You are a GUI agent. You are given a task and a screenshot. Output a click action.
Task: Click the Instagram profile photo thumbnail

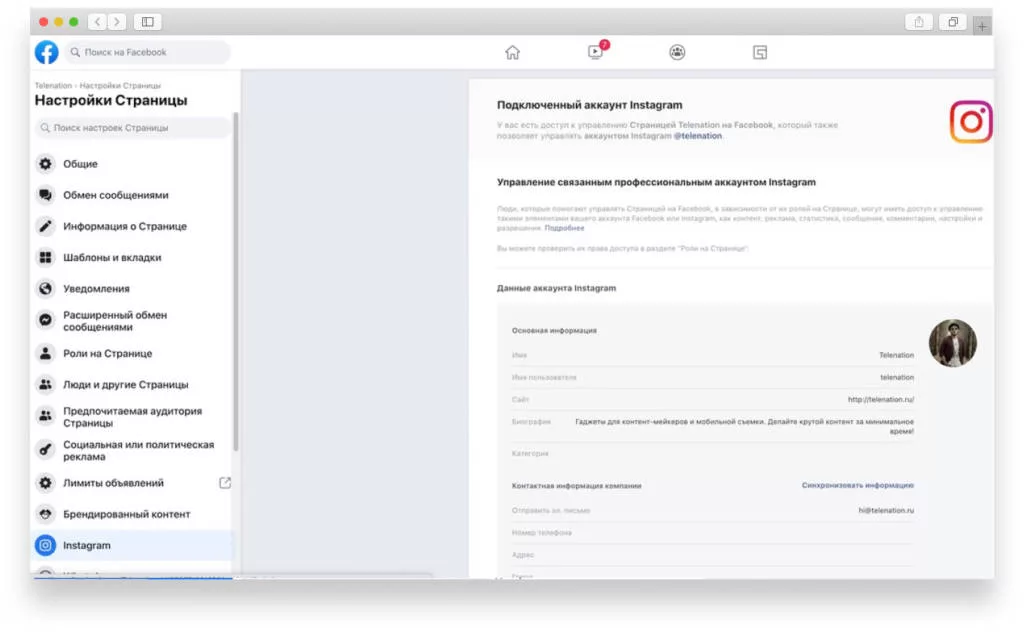(952, 343)
